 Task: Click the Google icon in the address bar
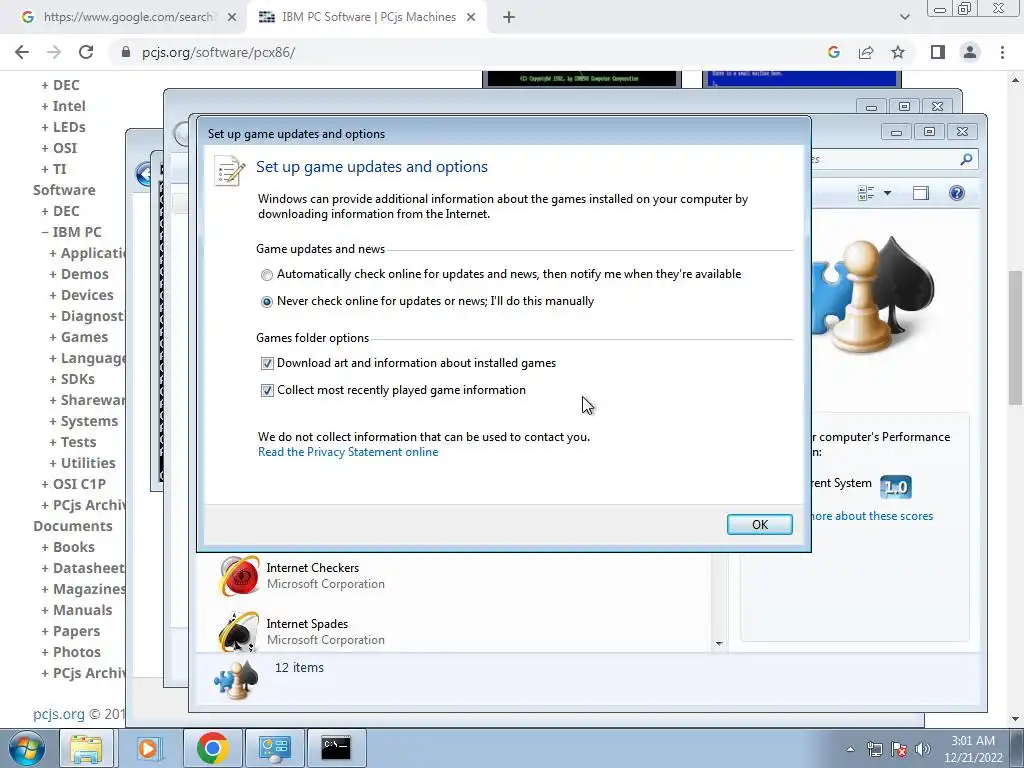(833, 52)
